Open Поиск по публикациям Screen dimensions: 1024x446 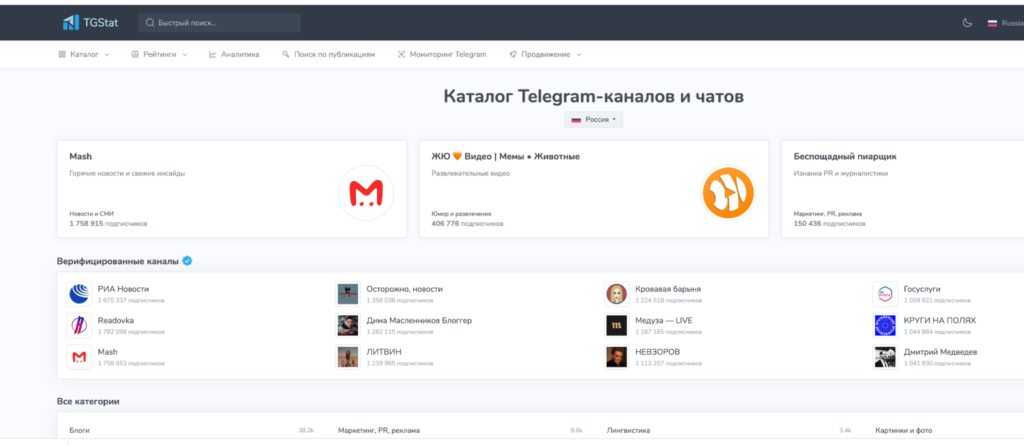pyautogui.click(x=328, y=54)
